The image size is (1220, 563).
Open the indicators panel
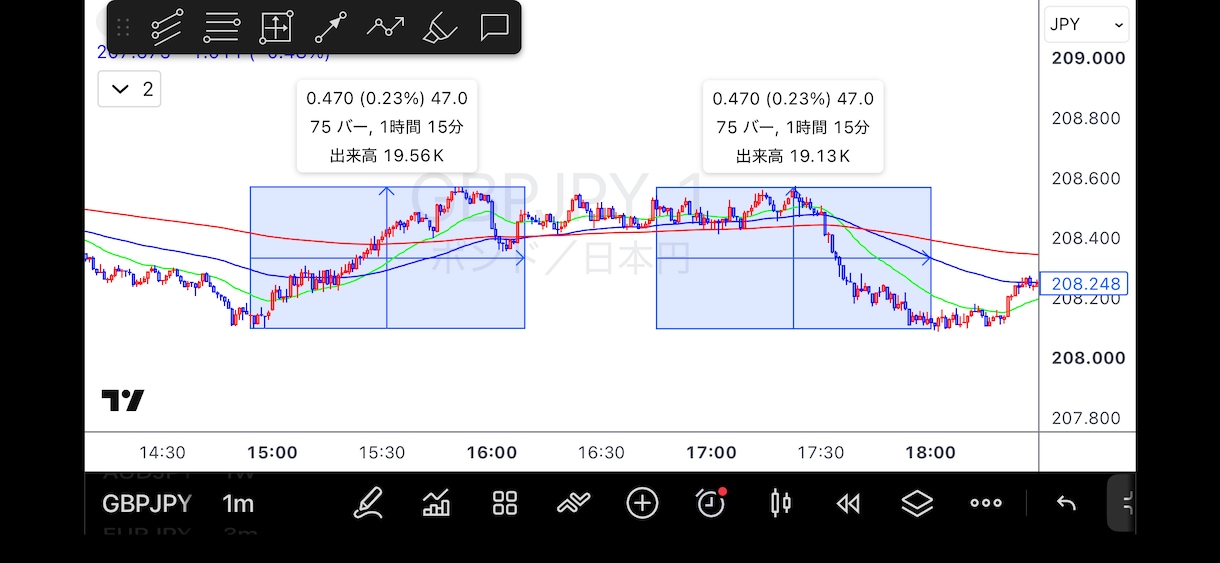click(436, 503)
